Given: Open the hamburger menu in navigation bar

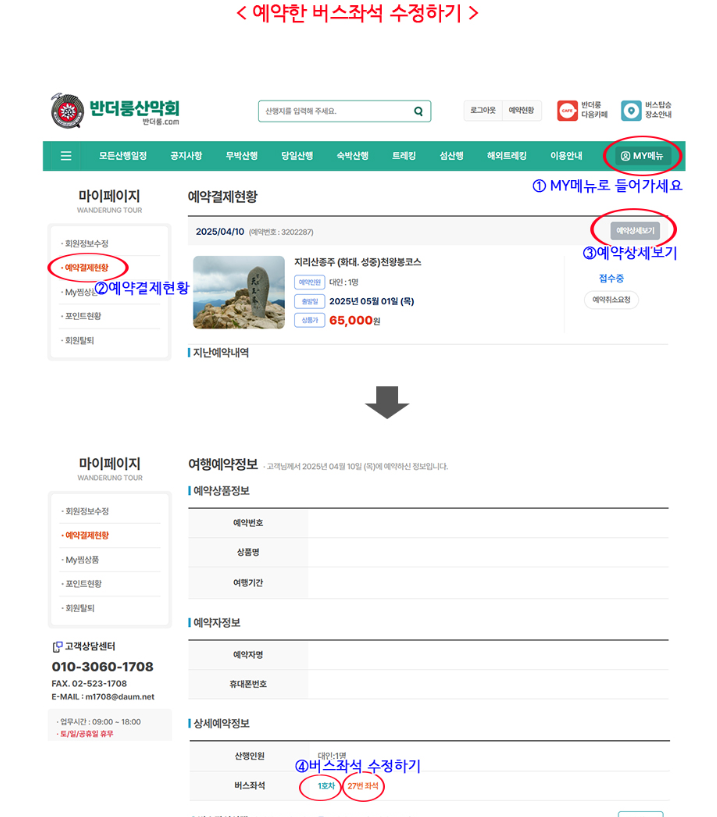Looking at the screenshot, I should coord(66,156).
